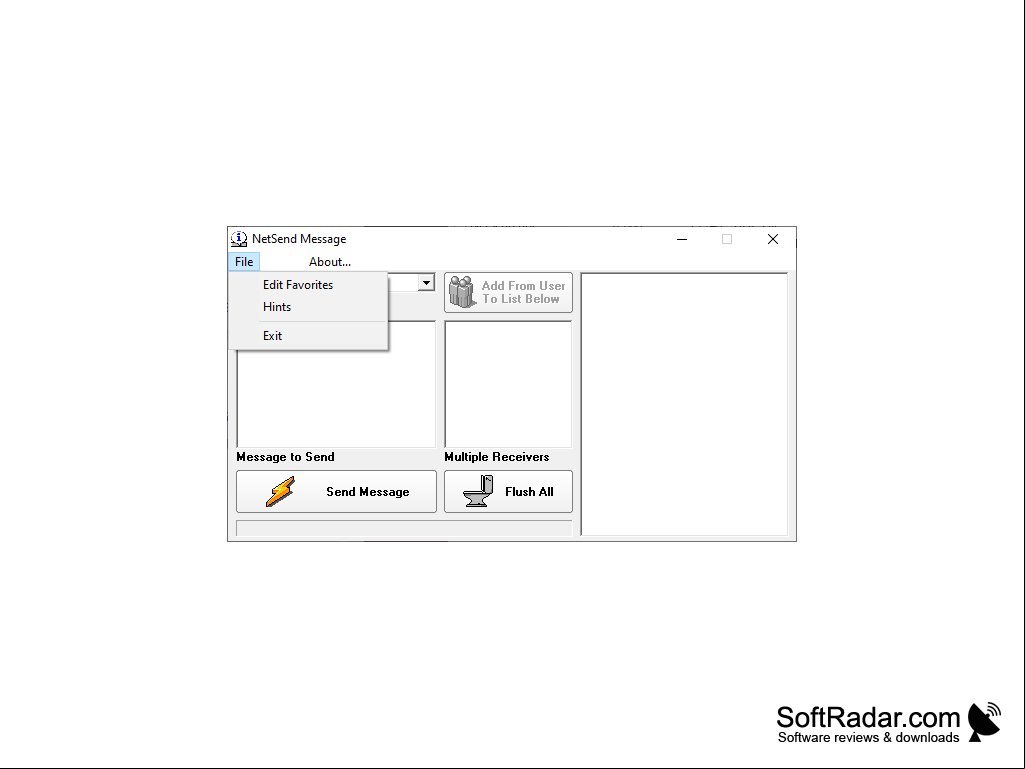Click the disabled maximize window button
Viewport: 1025px width, 769px height.
tap(727, 239)
